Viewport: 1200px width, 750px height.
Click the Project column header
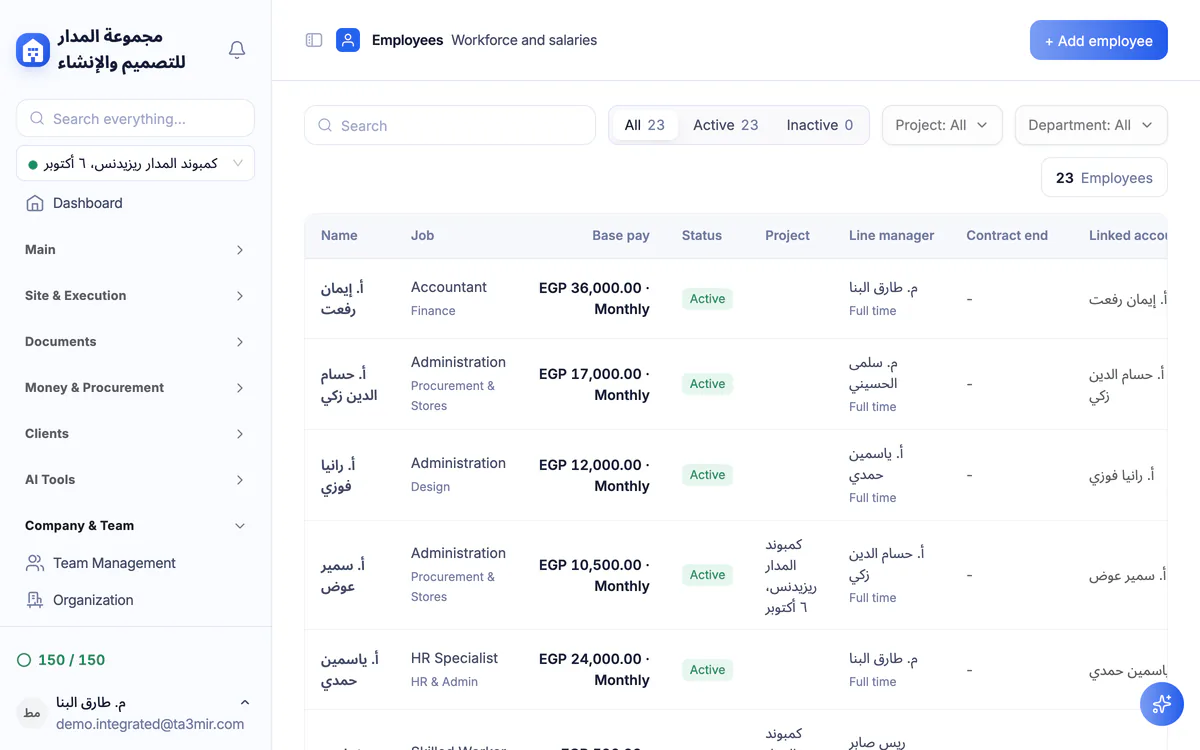pyautogui.click(x=788, y=236)
